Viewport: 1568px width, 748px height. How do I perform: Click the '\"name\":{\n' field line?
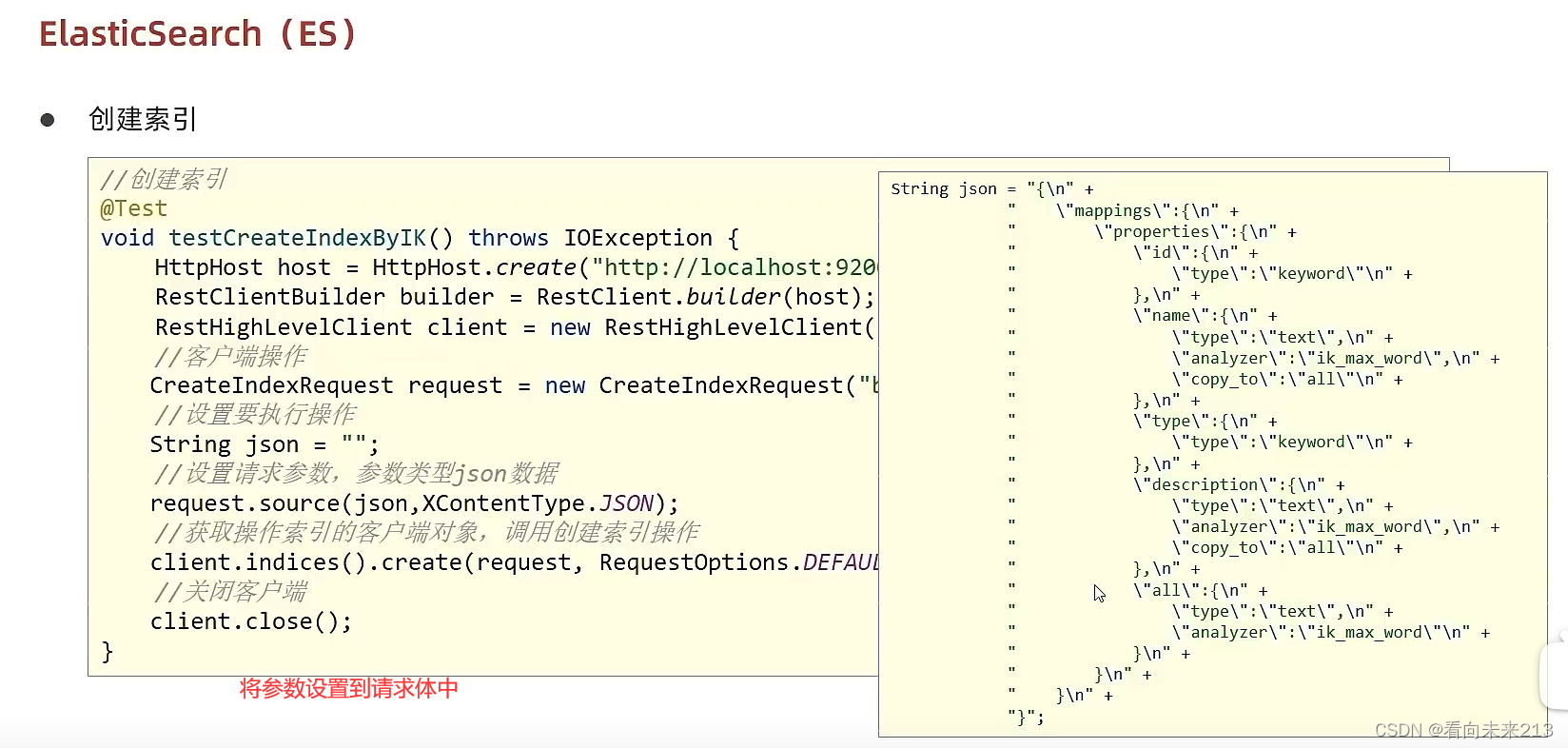[1205, 316]
